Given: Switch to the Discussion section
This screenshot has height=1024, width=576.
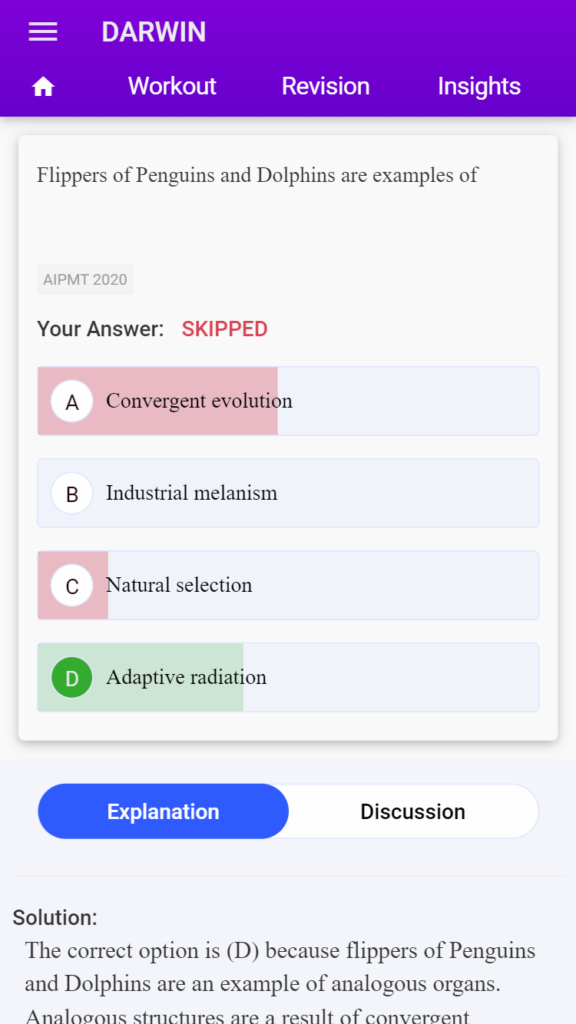Looking at the screenshot, I should click(x=413, y=812).
